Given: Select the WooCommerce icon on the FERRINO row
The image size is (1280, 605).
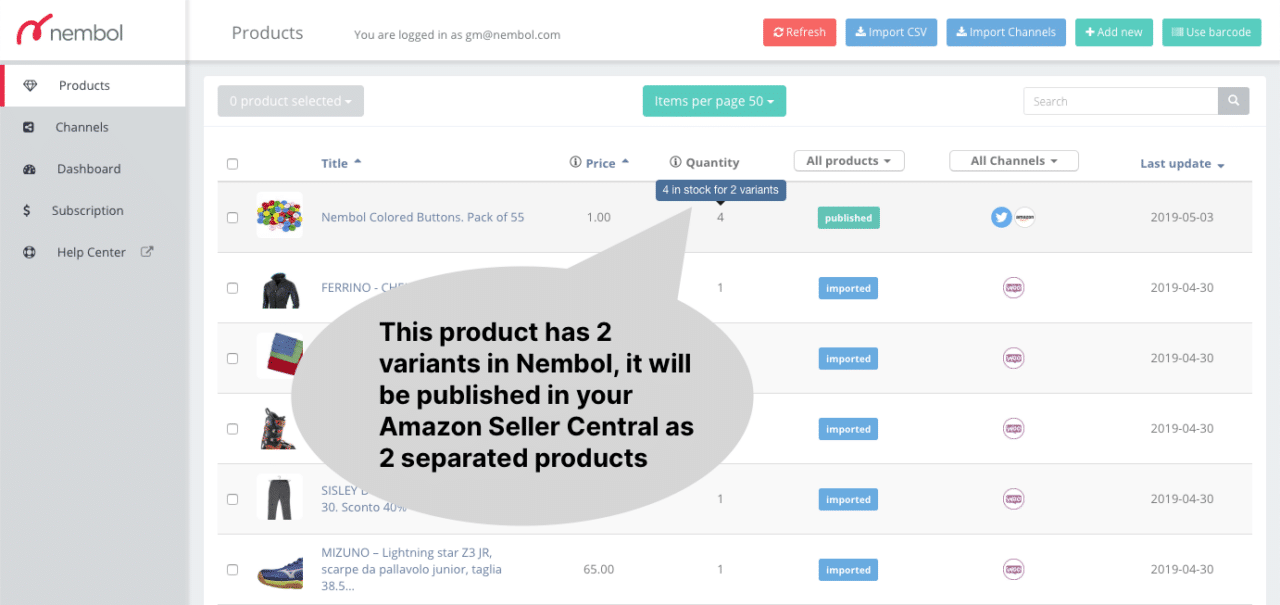Looking at the screenshot, I should (x=1013, y=287).
